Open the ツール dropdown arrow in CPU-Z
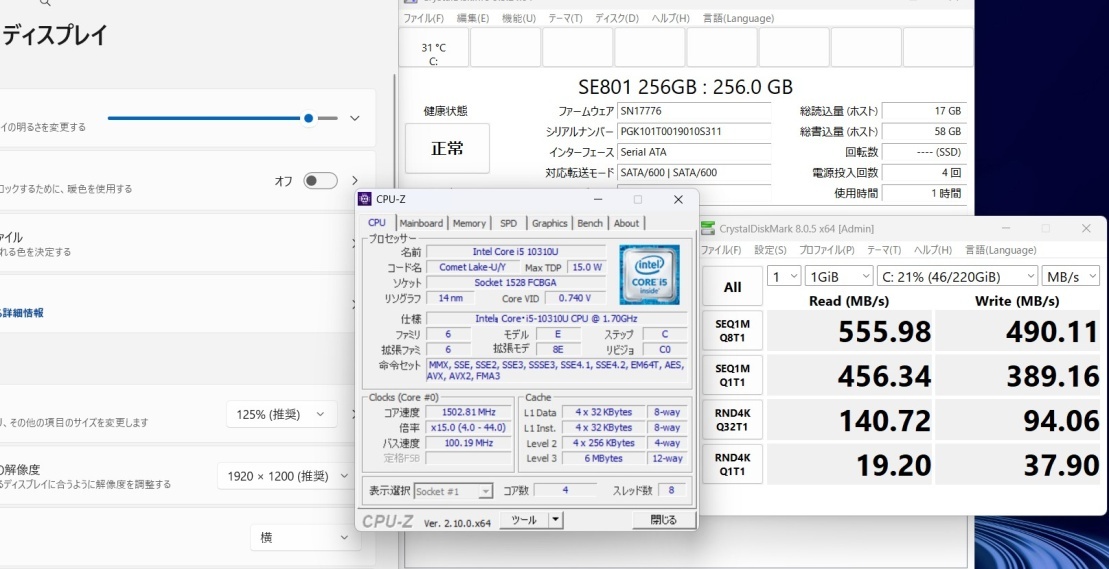 point(556,520)
